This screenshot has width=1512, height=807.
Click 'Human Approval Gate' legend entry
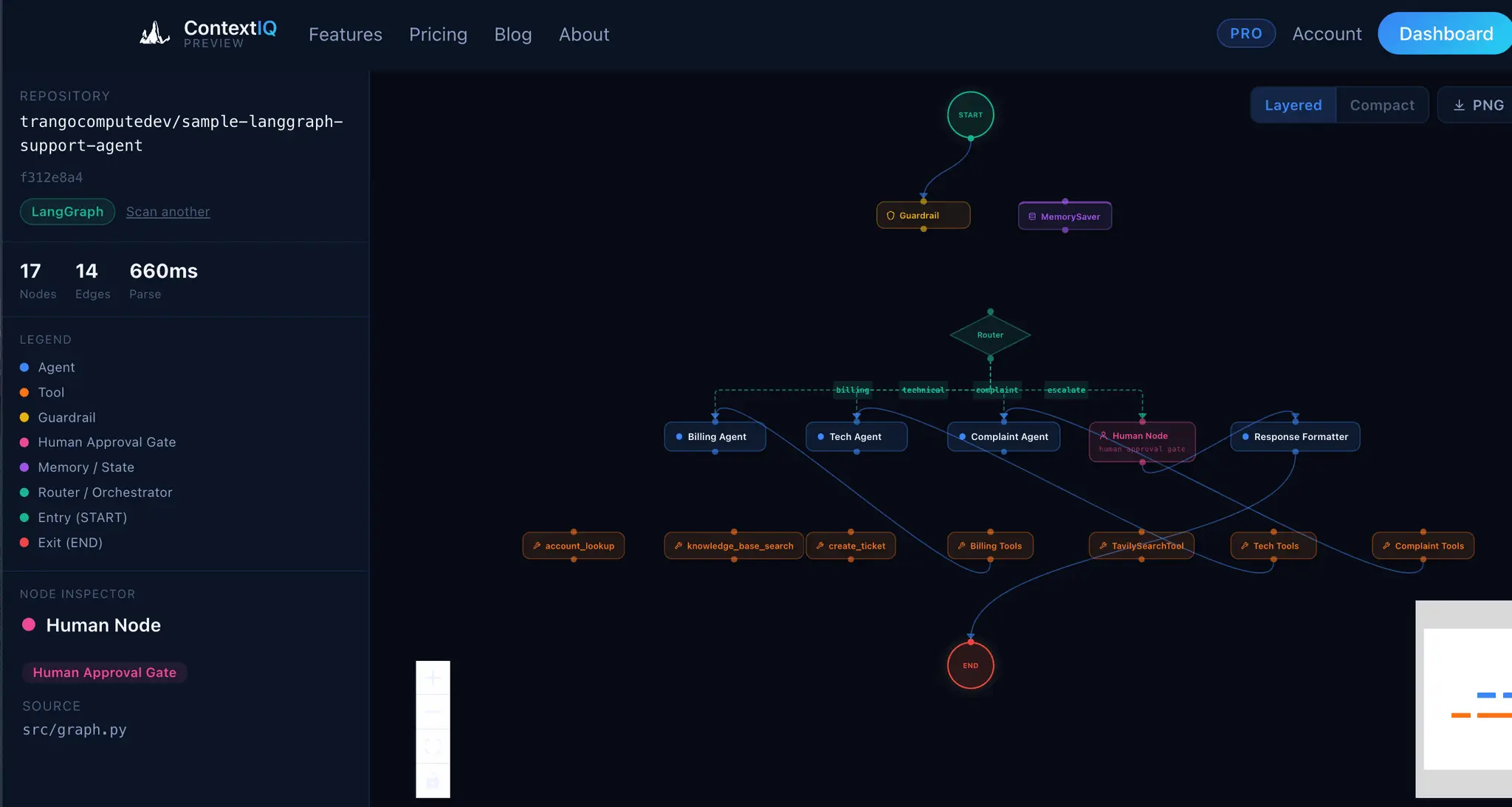pyautogui.click(x=97, y=442)
